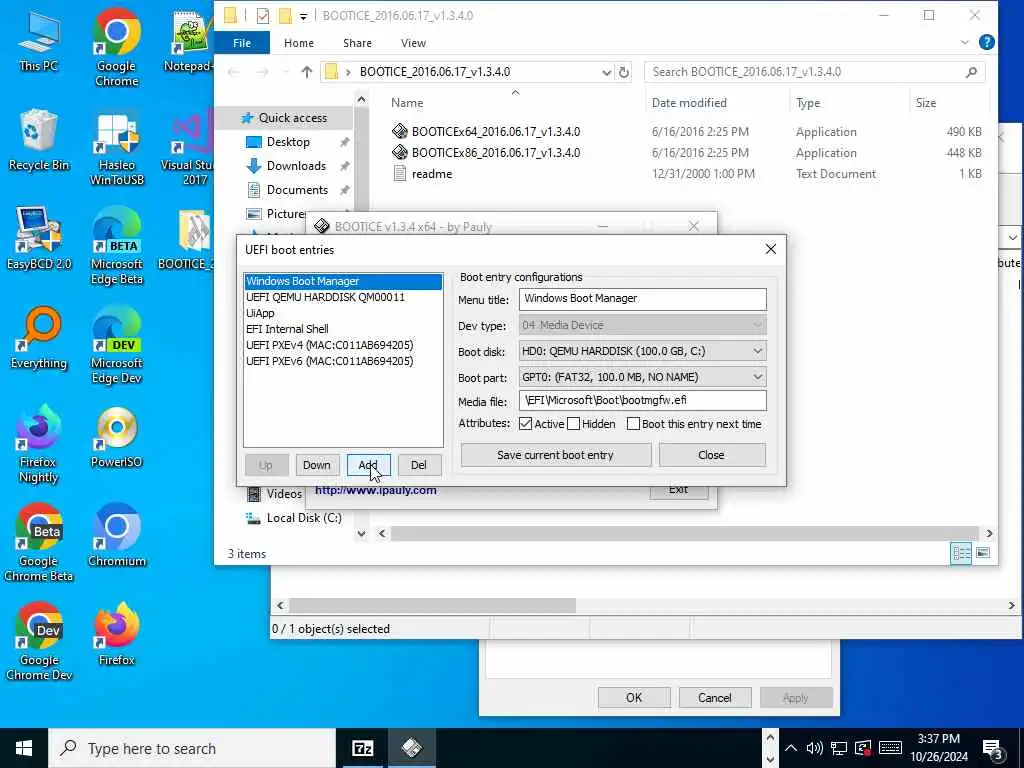Open This PC desktop icon

coord(39,42)
